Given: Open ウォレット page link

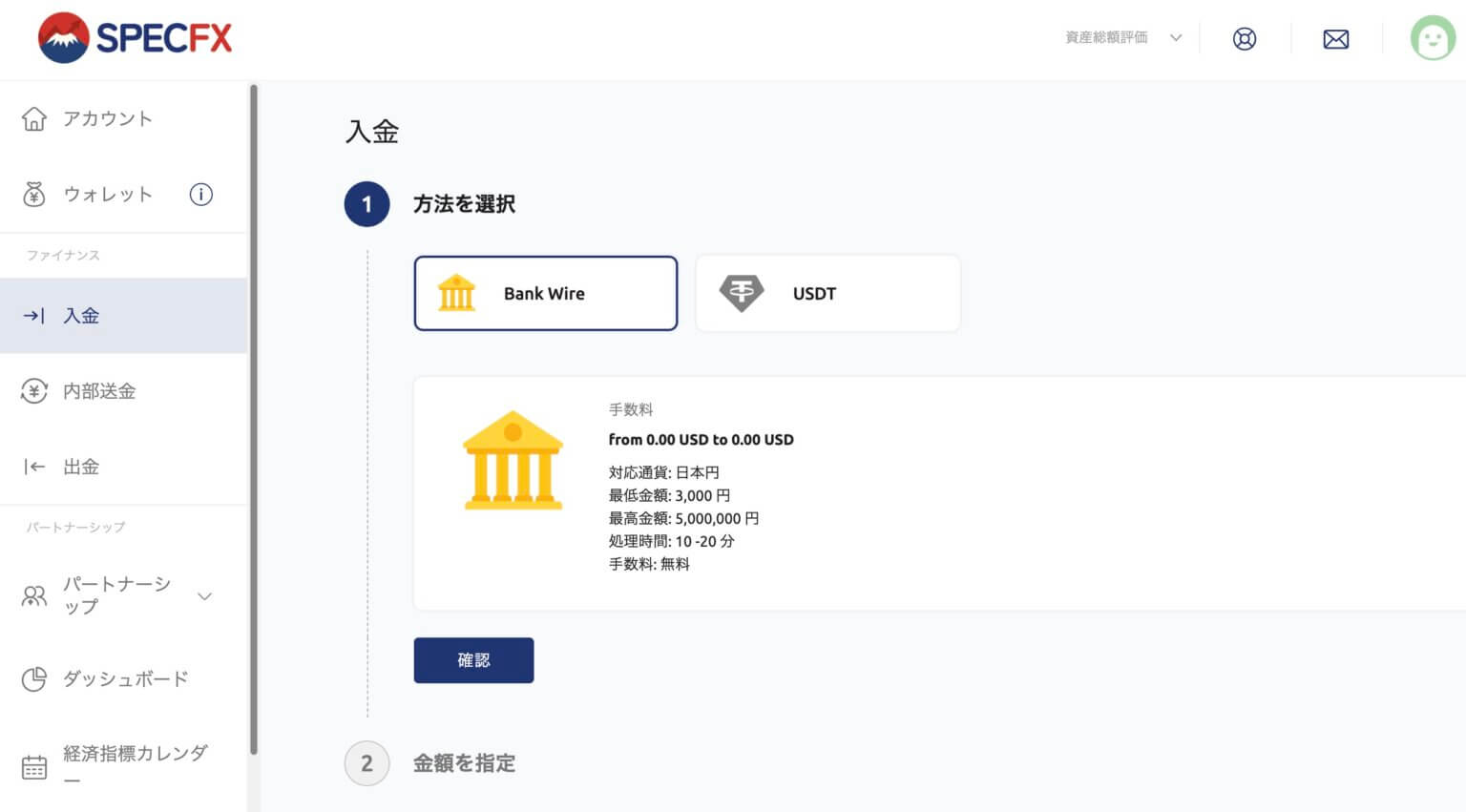Looking at the screenshot, I should click(107, 195).
